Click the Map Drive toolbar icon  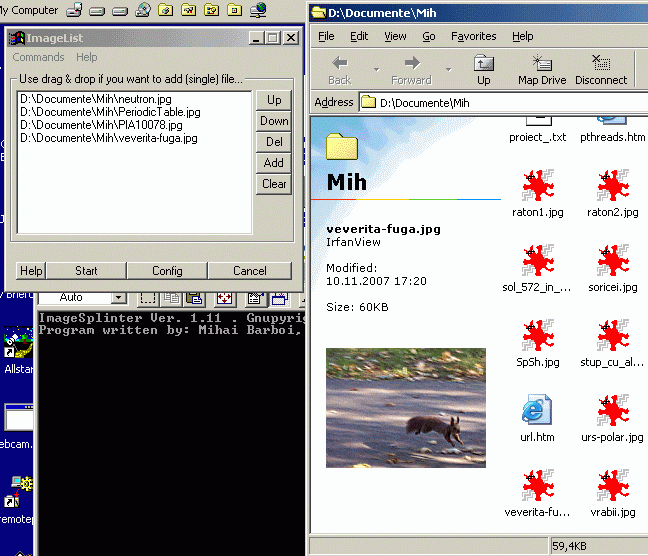click(x=542, y=68)
